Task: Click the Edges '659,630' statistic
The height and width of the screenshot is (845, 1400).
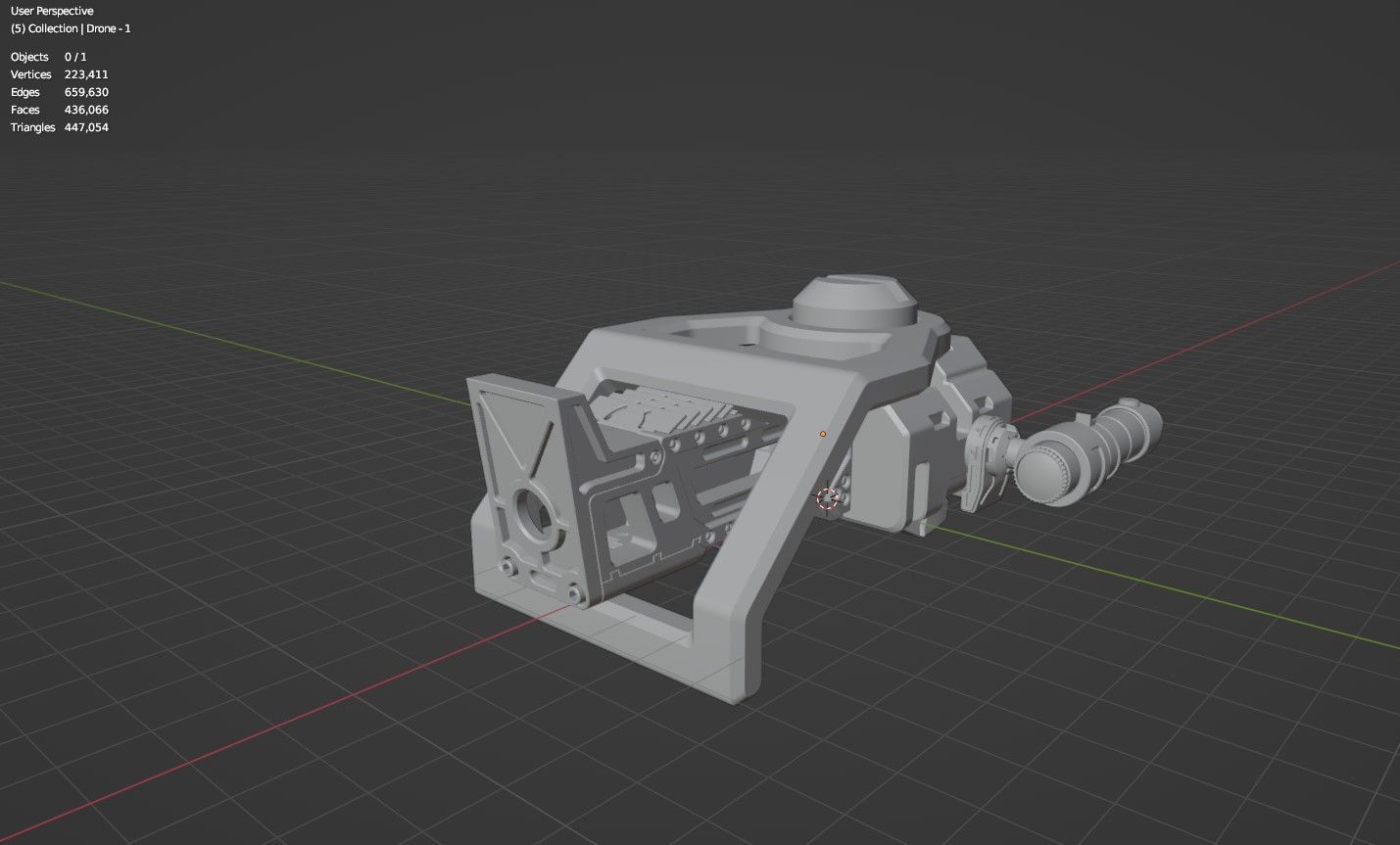Action: click(86, 92)
